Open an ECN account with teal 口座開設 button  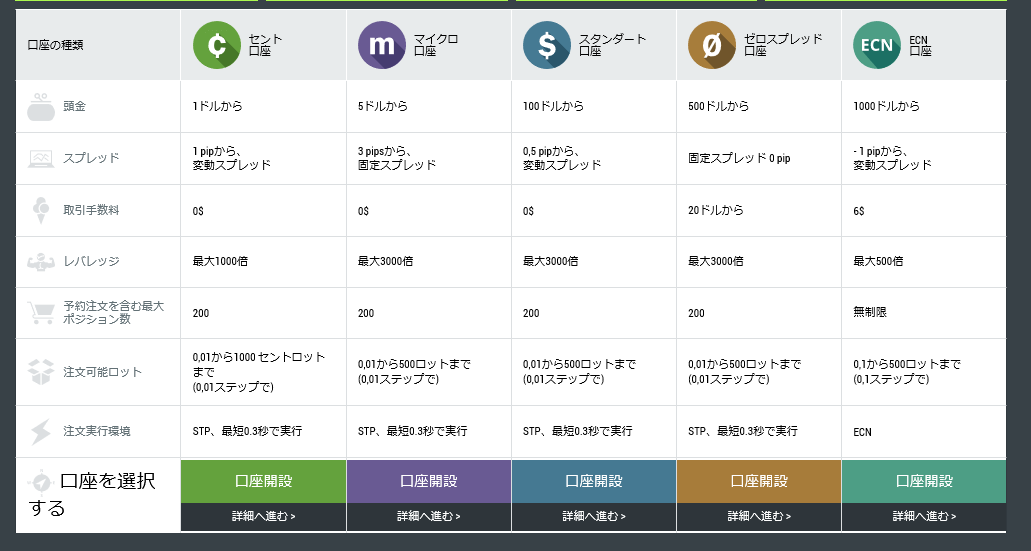pyautogui.click(x=924, y=481)
